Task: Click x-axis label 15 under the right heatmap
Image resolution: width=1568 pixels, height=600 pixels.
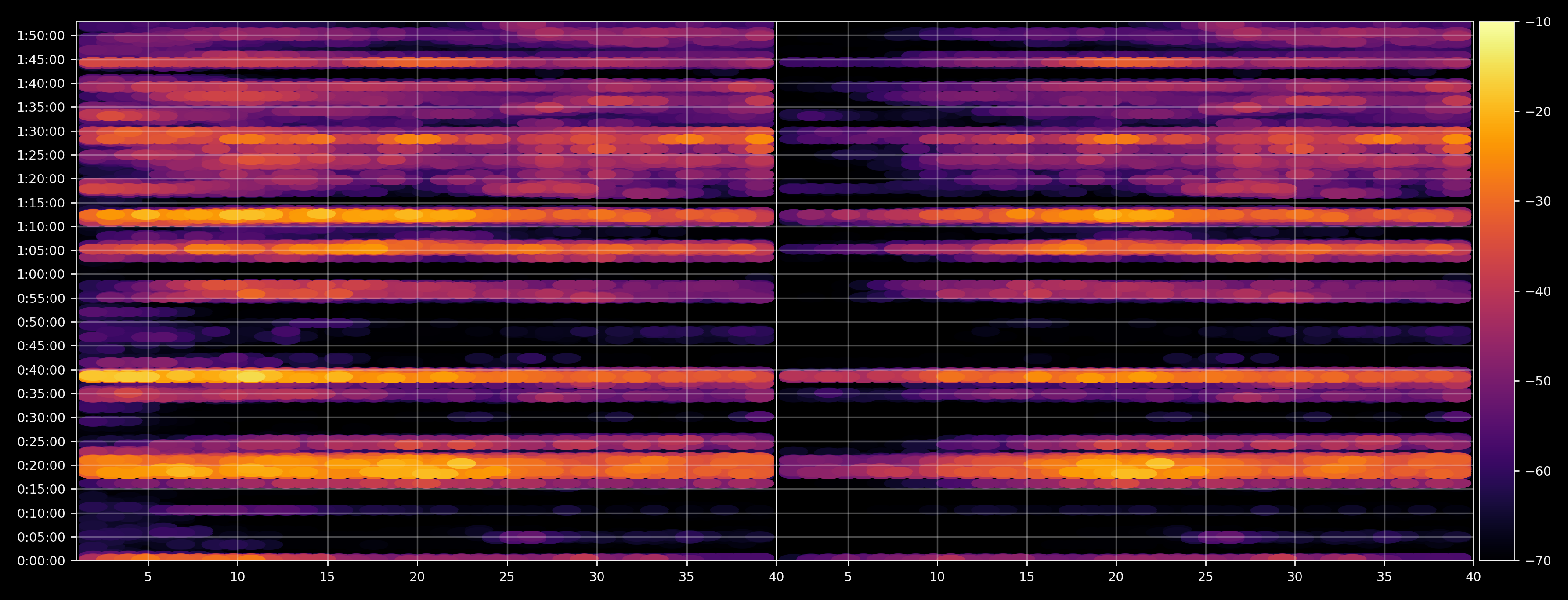Action: click(x=1027, y=577)
